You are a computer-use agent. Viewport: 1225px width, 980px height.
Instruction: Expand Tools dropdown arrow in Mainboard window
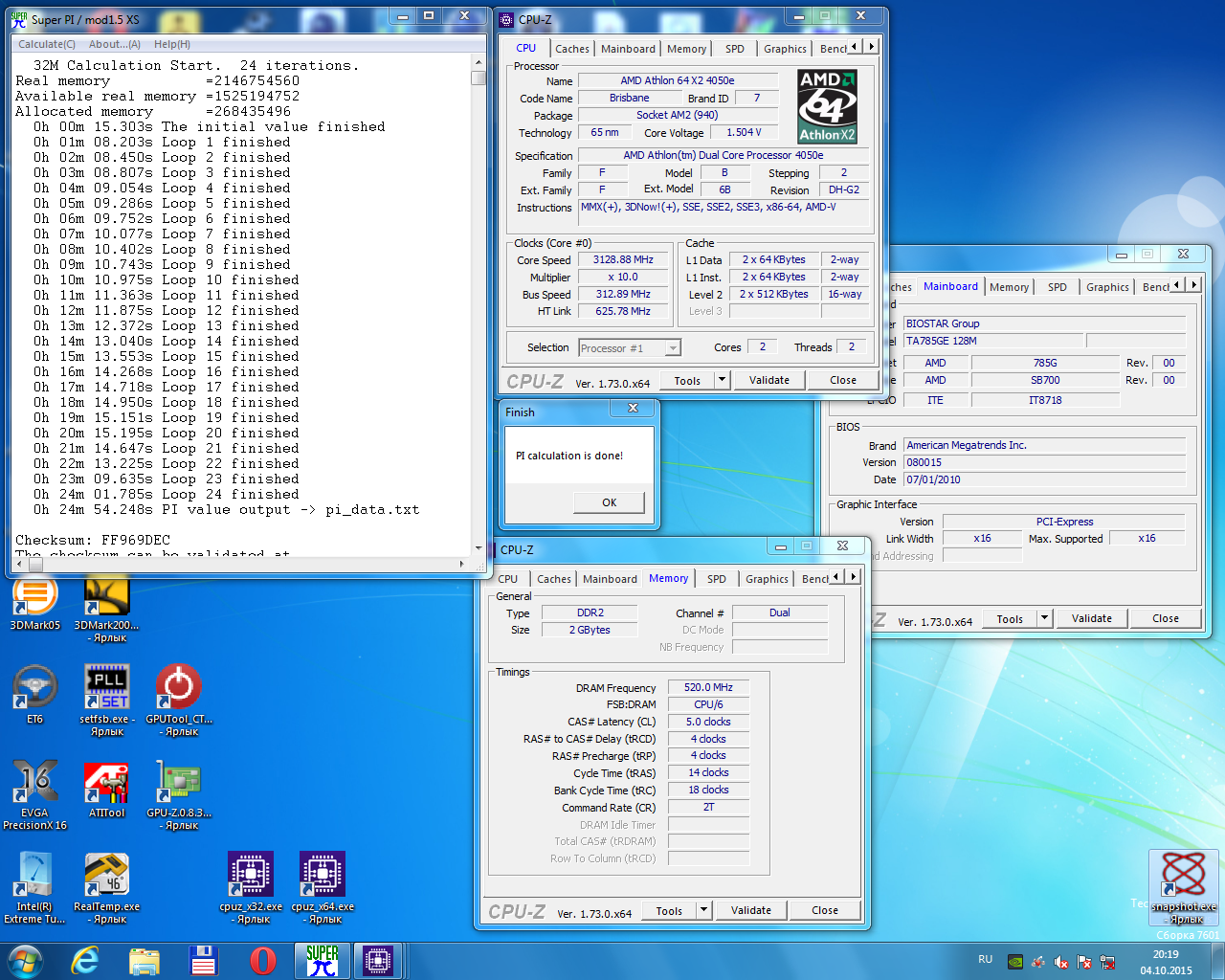(1045, 618)
